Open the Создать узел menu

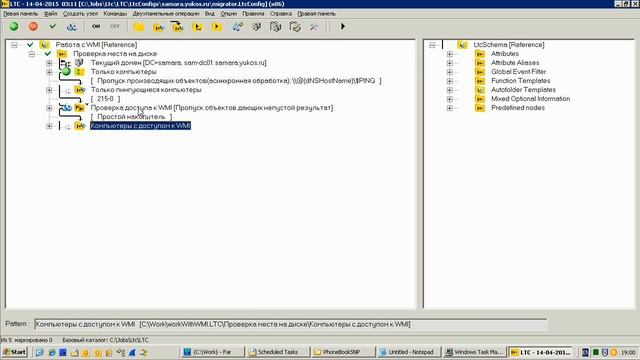(x=80, y=13)
